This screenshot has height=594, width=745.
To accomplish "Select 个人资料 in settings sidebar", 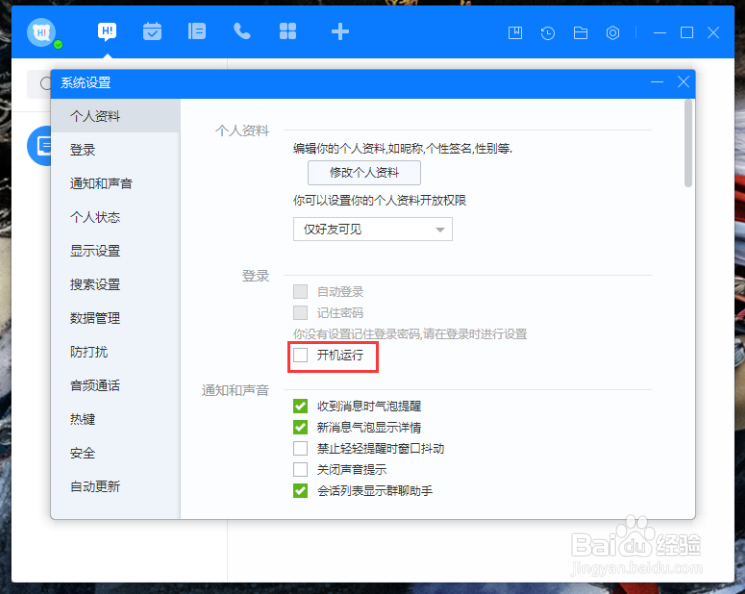I will (x=115, y=116).
